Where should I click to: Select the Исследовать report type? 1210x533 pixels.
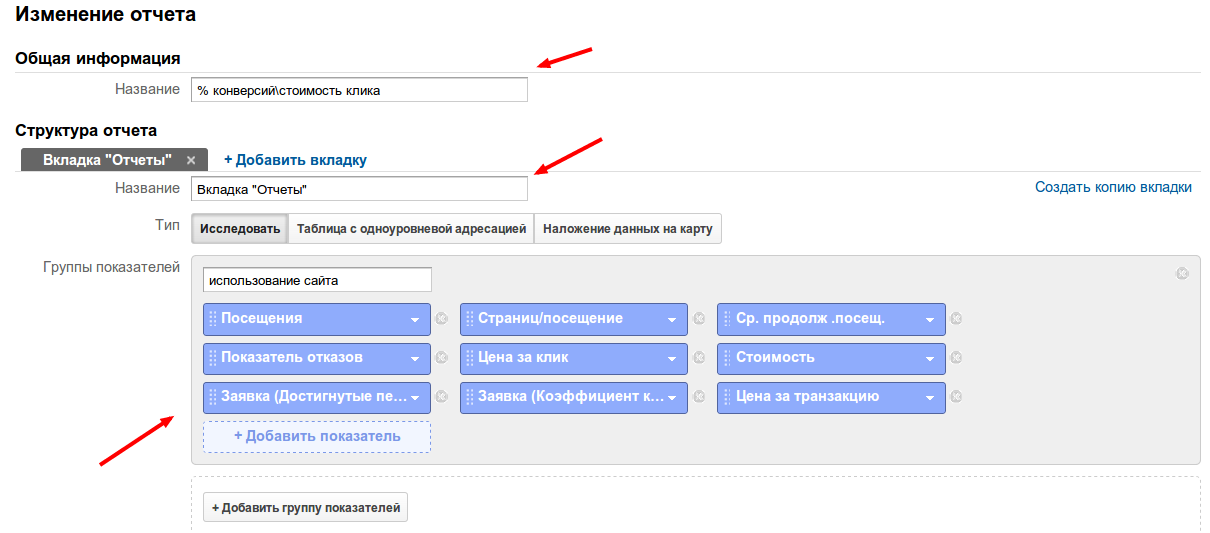point(240,229)
